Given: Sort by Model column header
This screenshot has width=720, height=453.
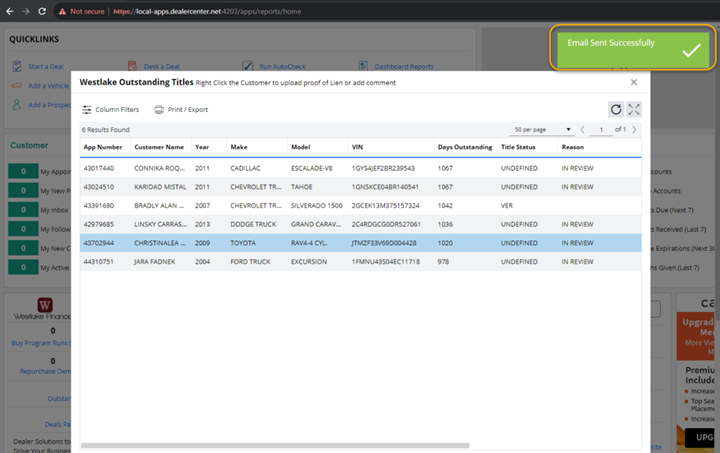Looking at the screenshot, I should point(300,147).
